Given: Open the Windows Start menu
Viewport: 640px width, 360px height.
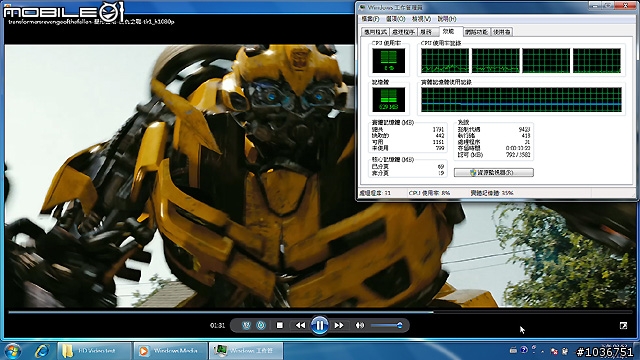Looking at the screenshot, I should (12, 351).
